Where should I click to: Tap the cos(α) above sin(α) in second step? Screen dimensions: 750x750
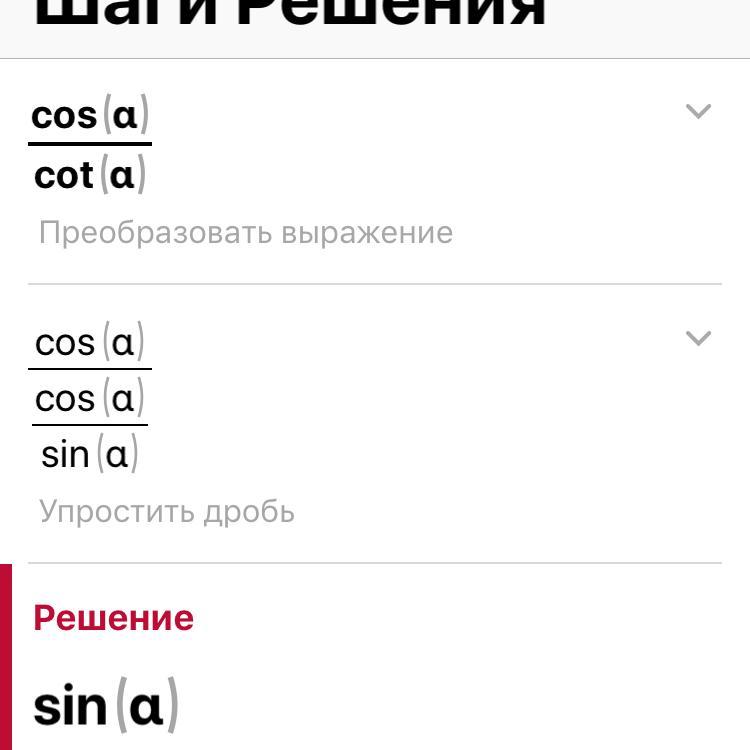tap(90, 399)
